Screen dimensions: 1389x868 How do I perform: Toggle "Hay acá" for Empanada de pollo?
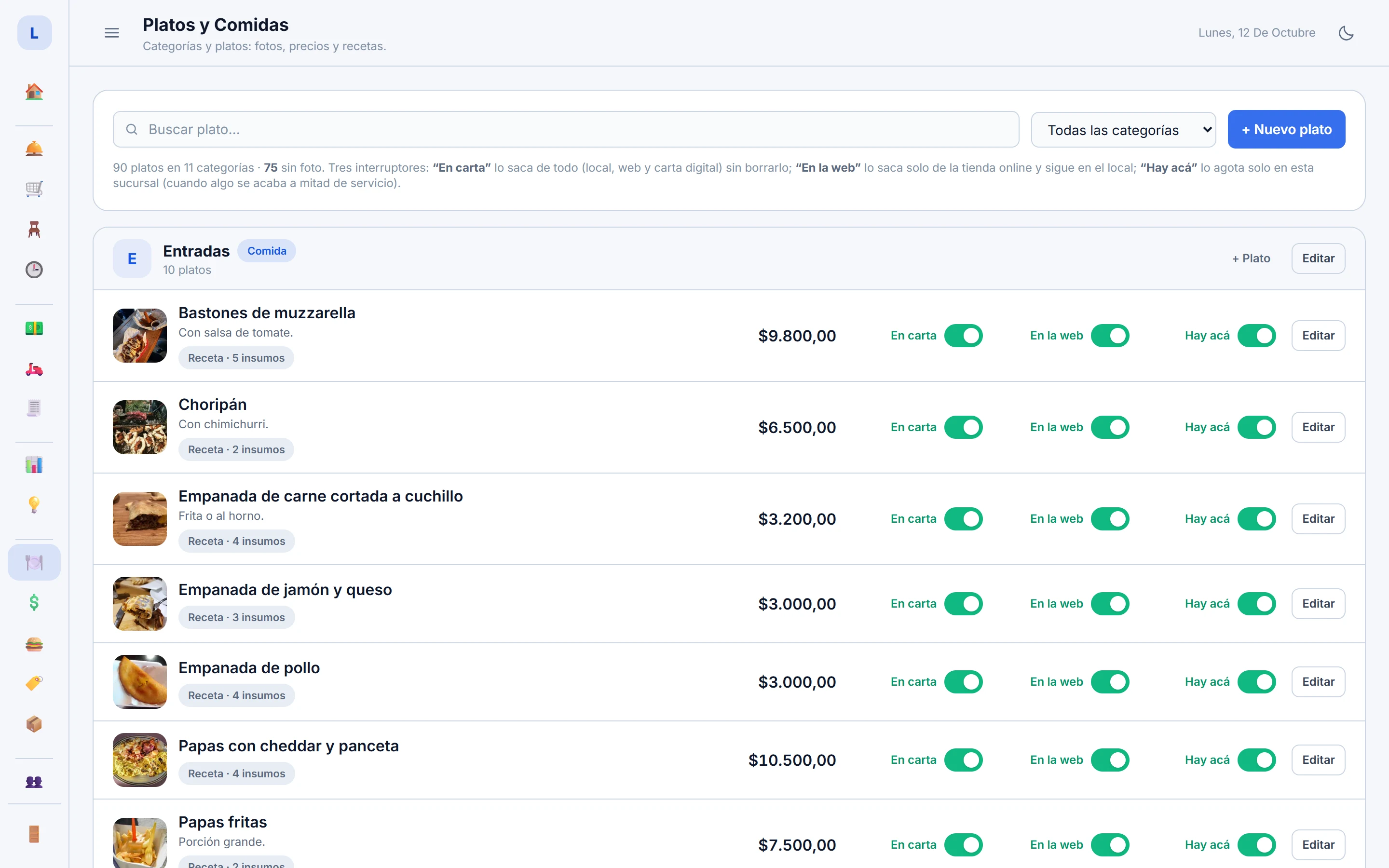pos(1256,682)
